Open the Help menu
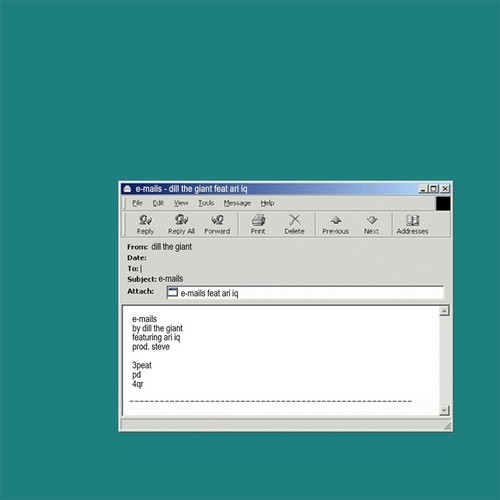Screen dimensions: 500x500 coord(267,203)
